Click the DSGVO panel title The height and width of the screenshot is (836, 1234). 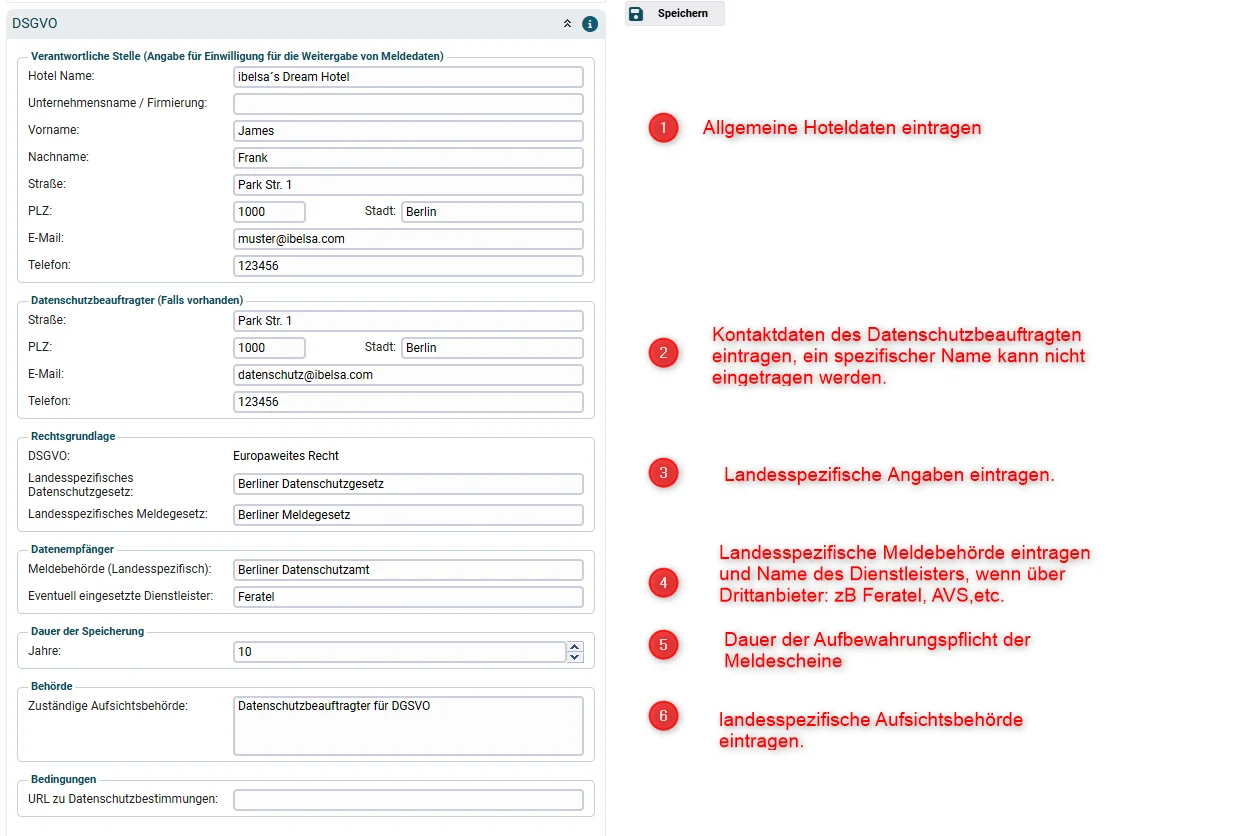pos(35,23)
